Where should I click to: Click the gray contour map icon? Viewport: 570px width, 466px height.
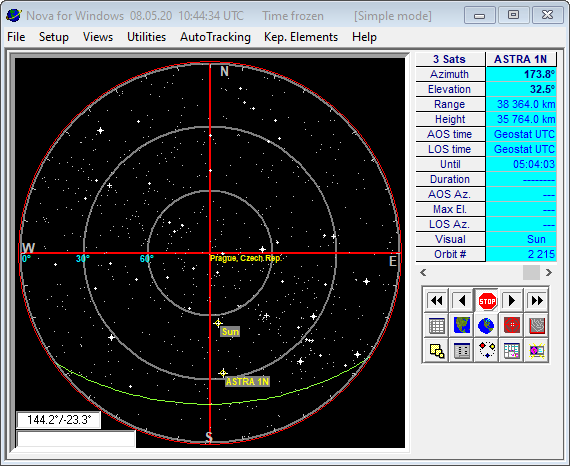(537, 325)
